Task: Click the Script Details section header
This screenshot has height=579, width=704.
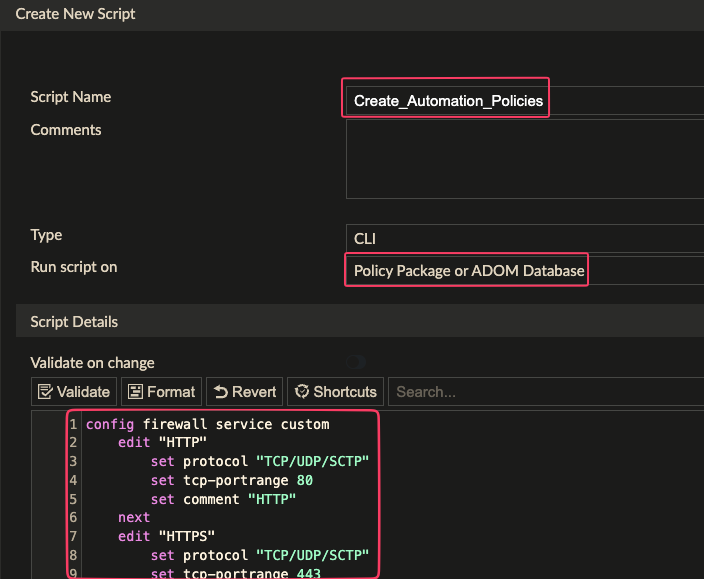Action: 74,322
